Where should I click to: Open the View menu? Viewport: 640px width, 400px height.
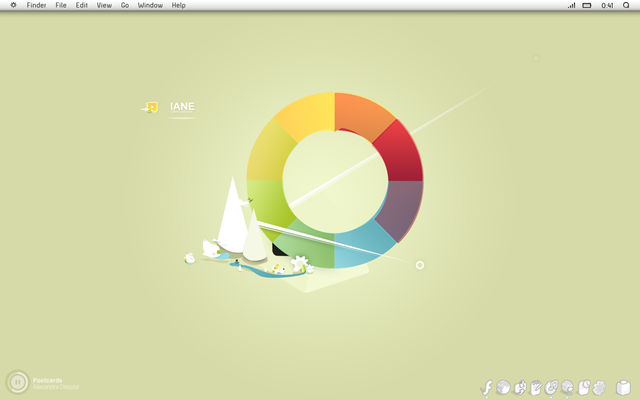(x=104, y=5)
